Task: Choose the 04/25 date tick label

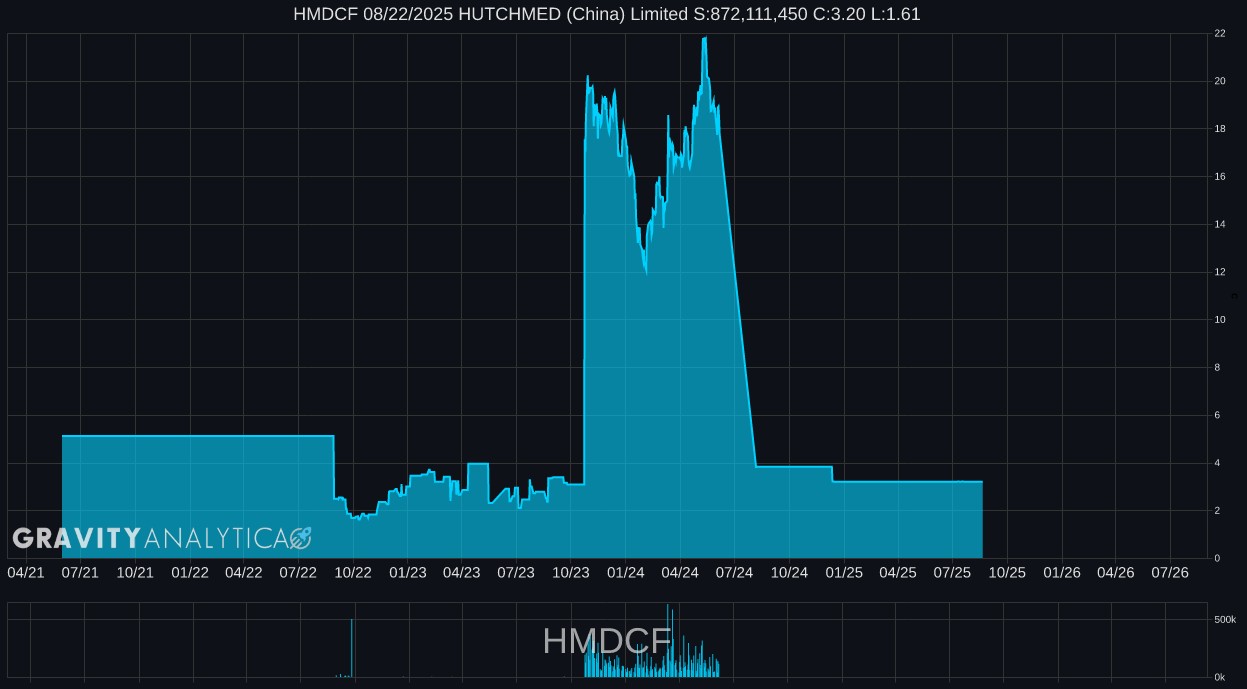Action: click(898, 572)
